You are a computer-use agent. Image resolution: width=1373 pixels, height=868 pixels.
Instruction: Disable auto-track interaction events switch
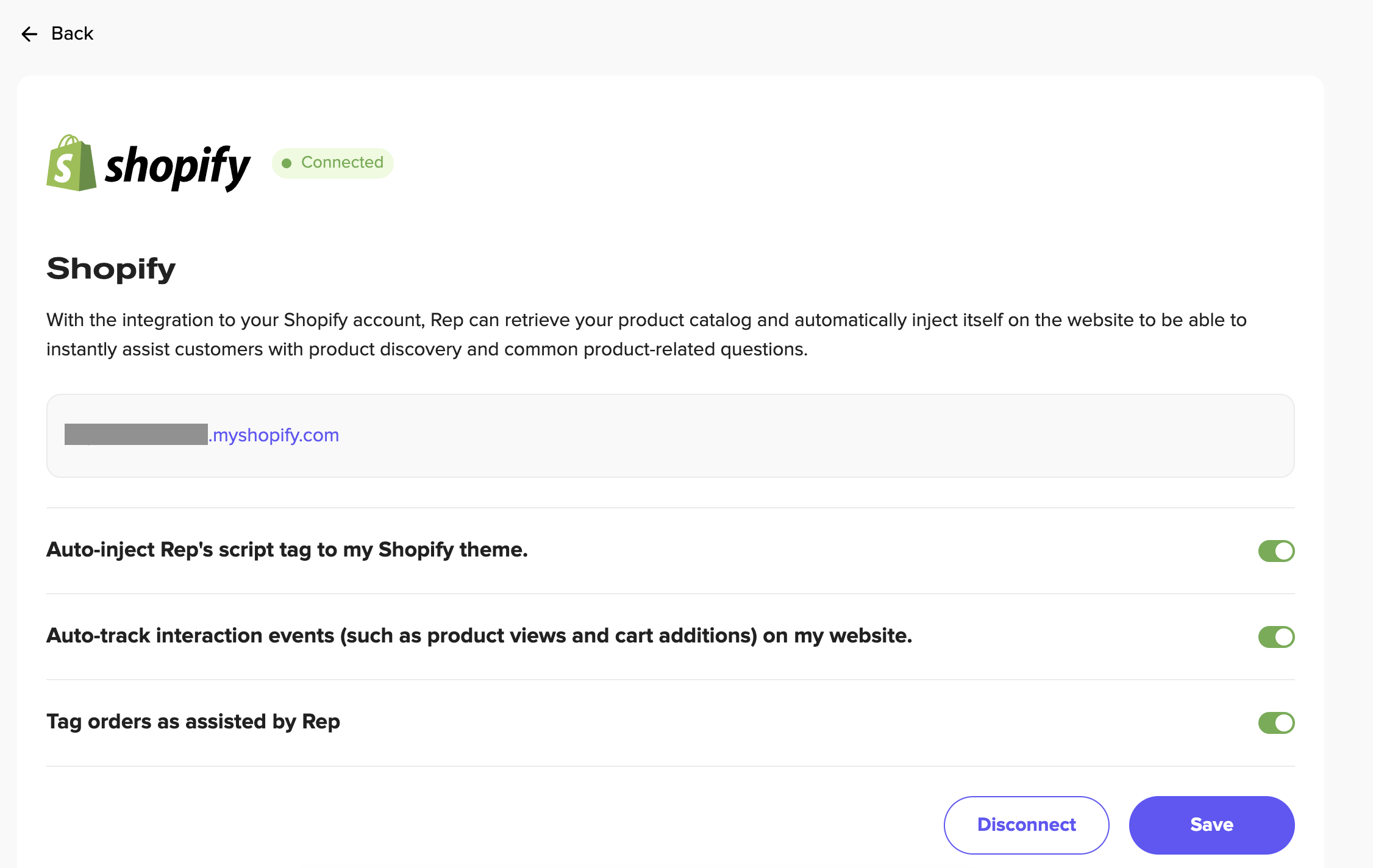1276,637
